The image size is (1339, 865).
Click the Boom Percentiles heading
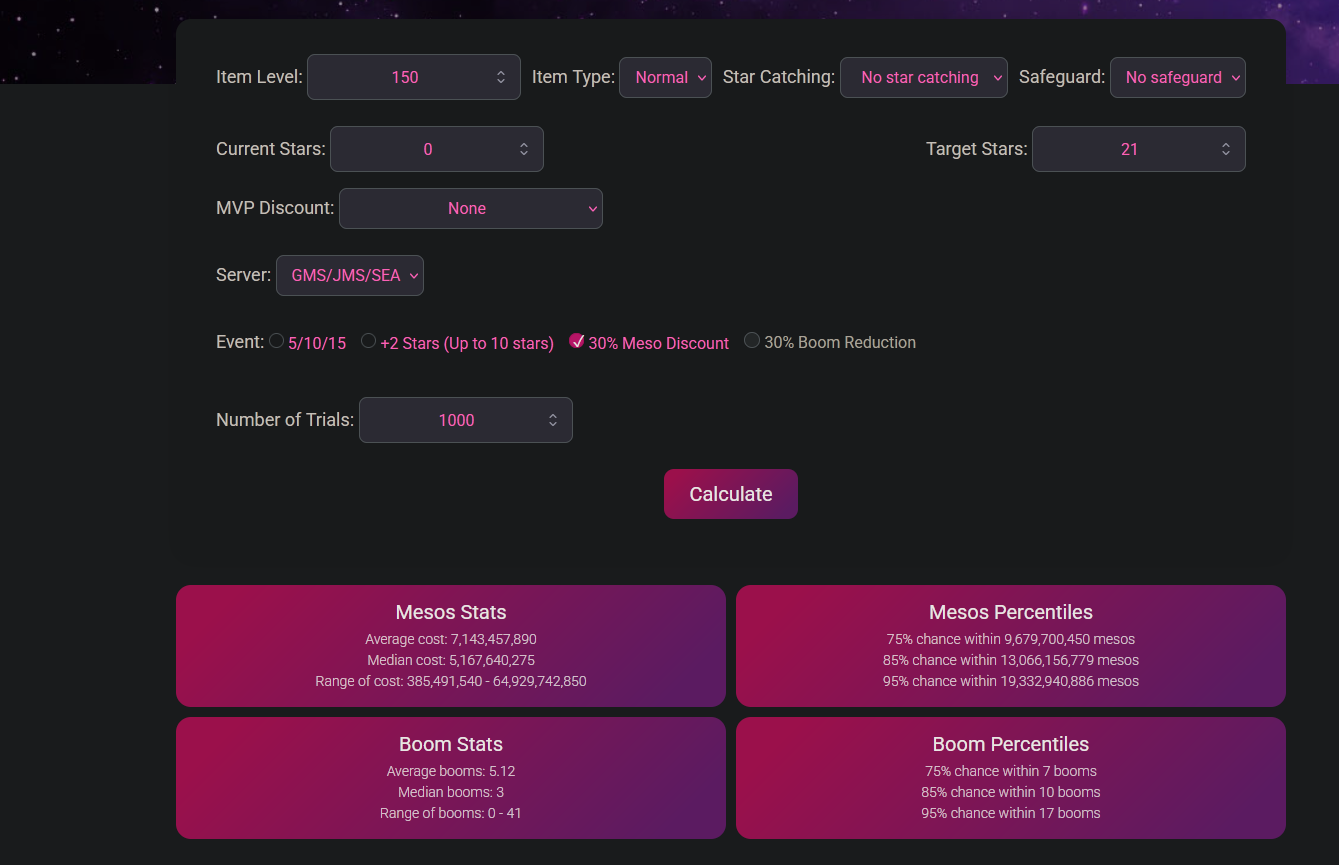[x=1011, y=744]
